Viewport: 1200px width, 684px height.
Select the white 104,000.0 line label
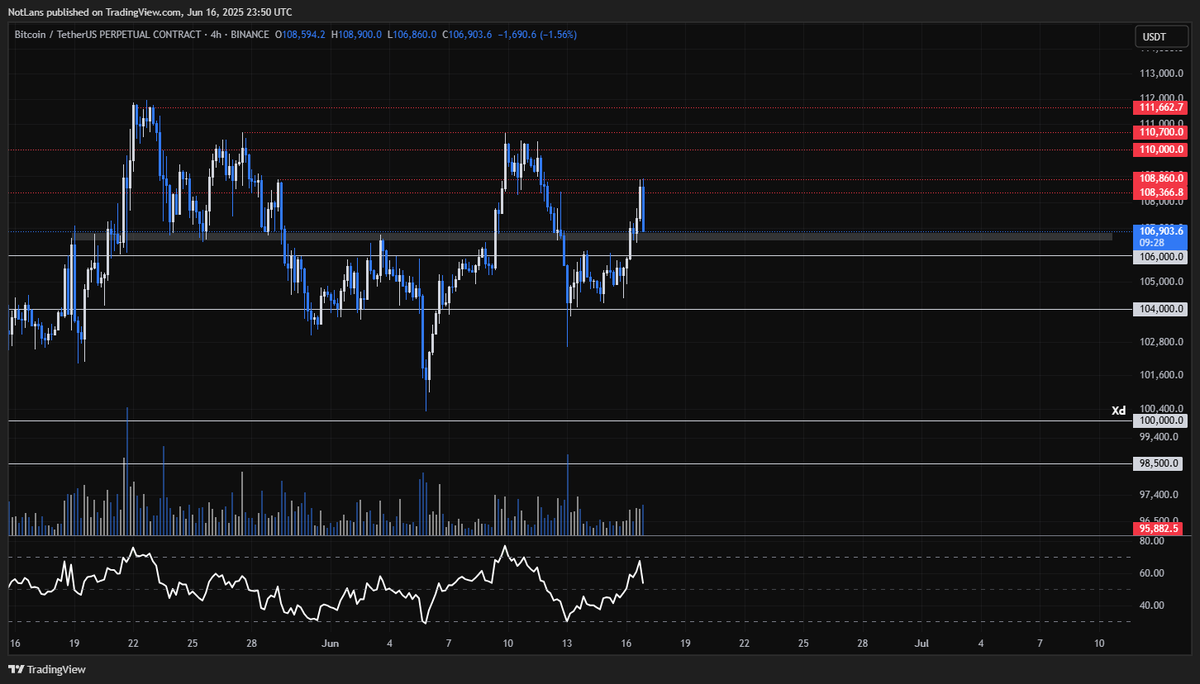(1160, 309)
